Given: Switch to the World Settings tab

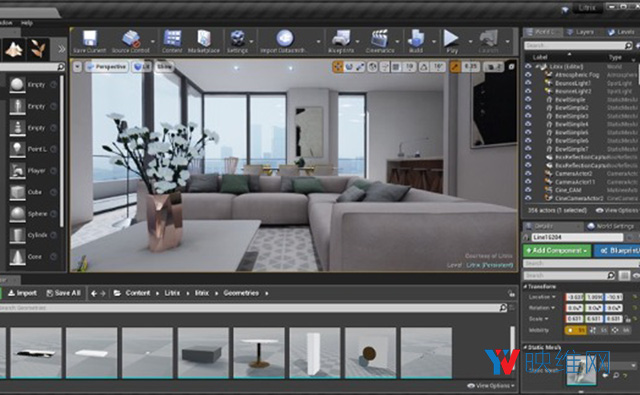Looking at the screenshot, I should coord(611,226).
